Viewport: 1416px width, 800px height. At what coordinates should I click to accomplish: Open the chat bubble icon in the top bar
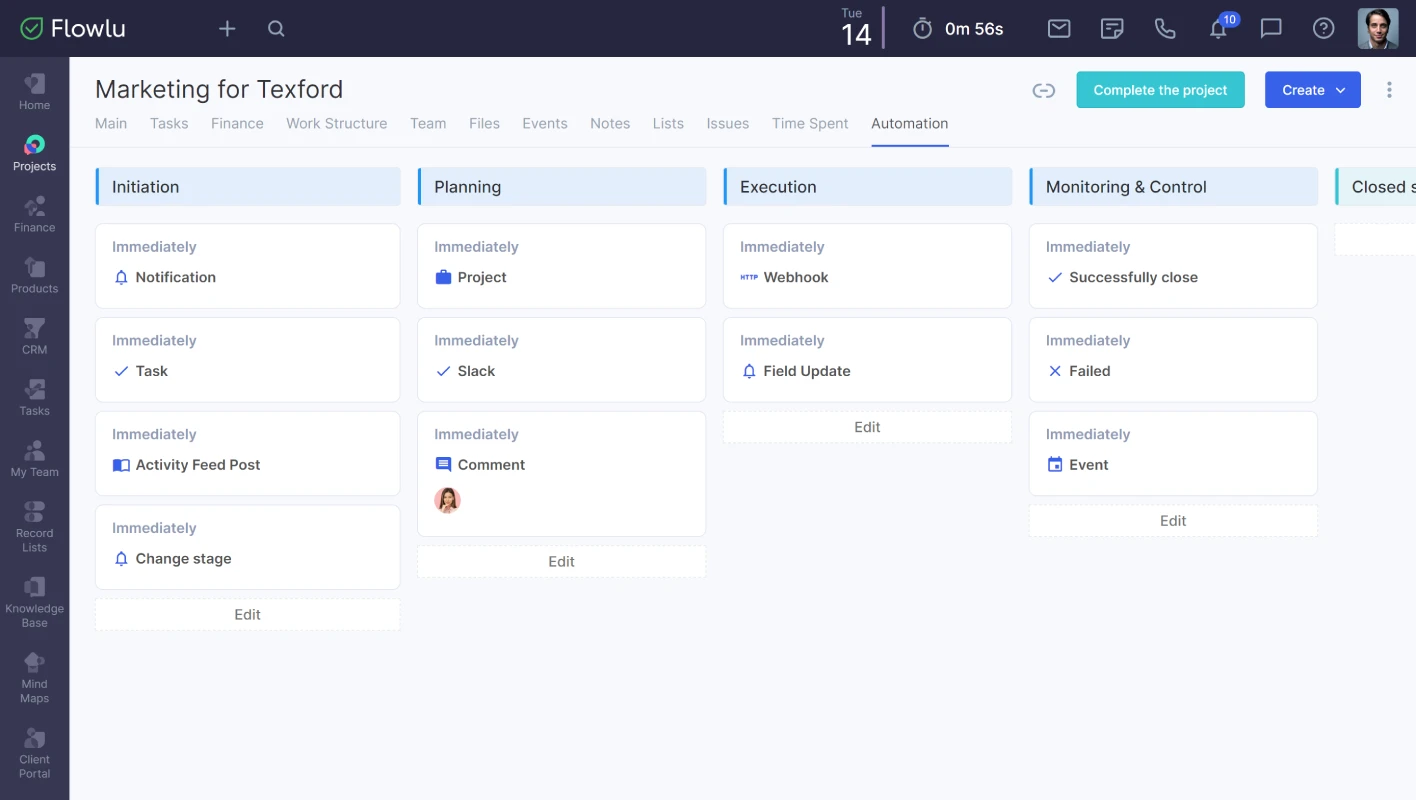(1271, 28)
